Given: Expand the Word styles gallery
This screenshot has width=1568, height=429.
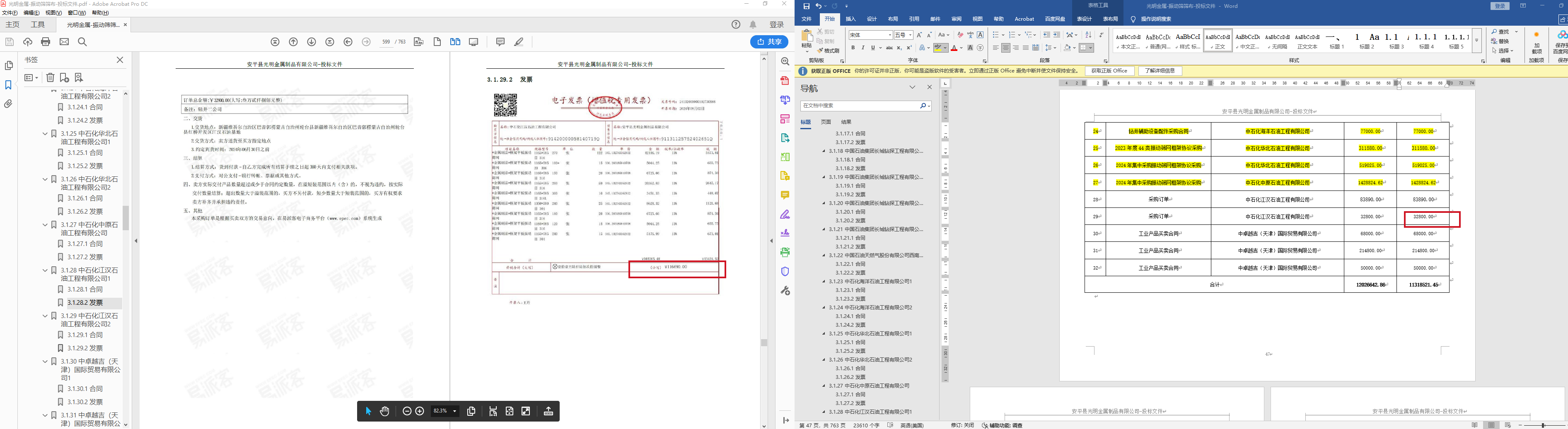Looking at the screenshot, I should pos(1476,40).
